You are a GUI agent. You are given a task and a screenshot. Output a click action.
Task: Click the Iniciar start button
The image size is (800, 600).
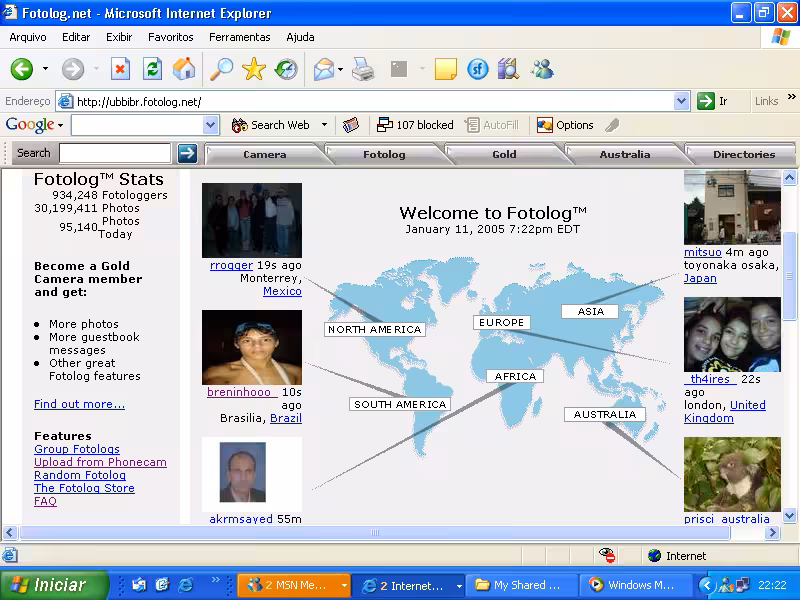[x=54, y=585]
